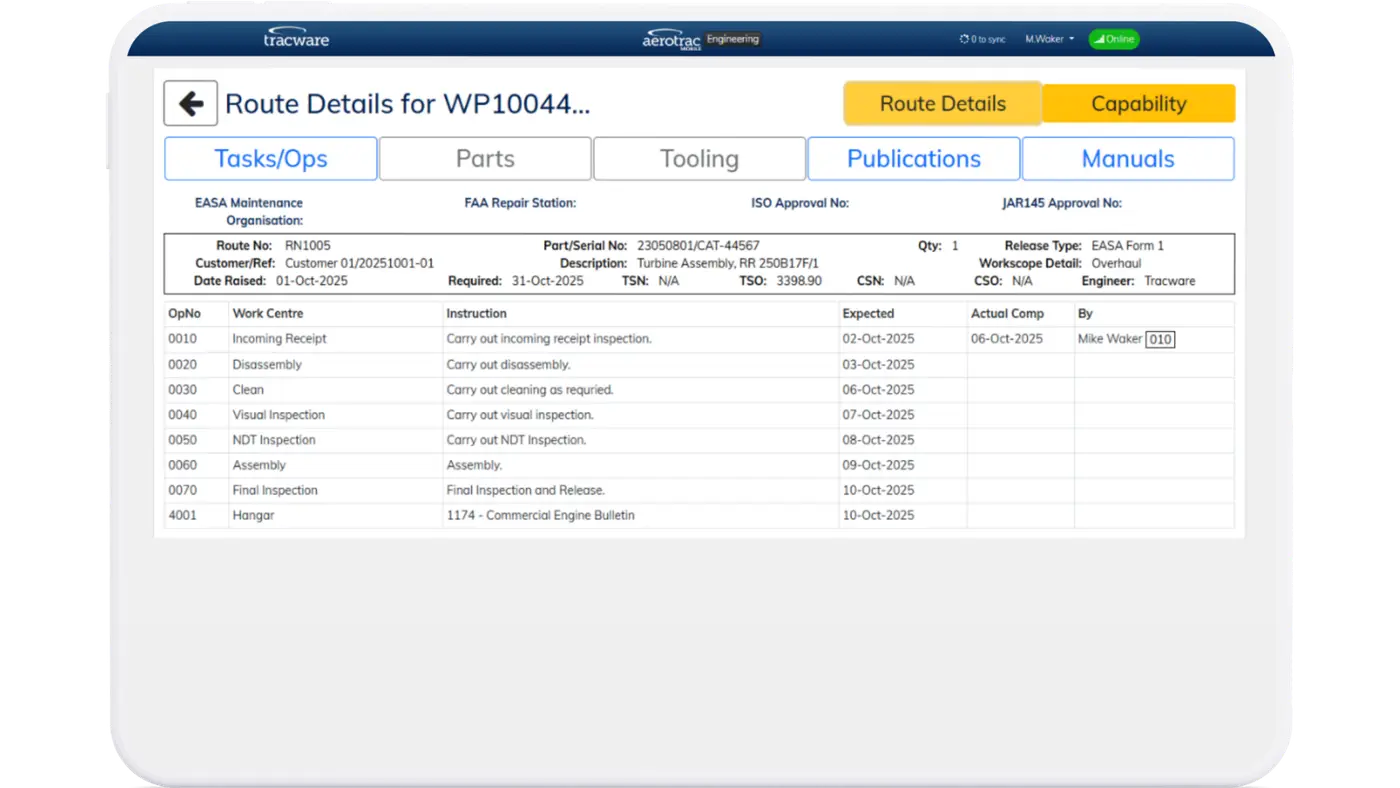Click the Actual Comp date 06-Oct-2025

pyautogui.click(x=1006, y=339)
